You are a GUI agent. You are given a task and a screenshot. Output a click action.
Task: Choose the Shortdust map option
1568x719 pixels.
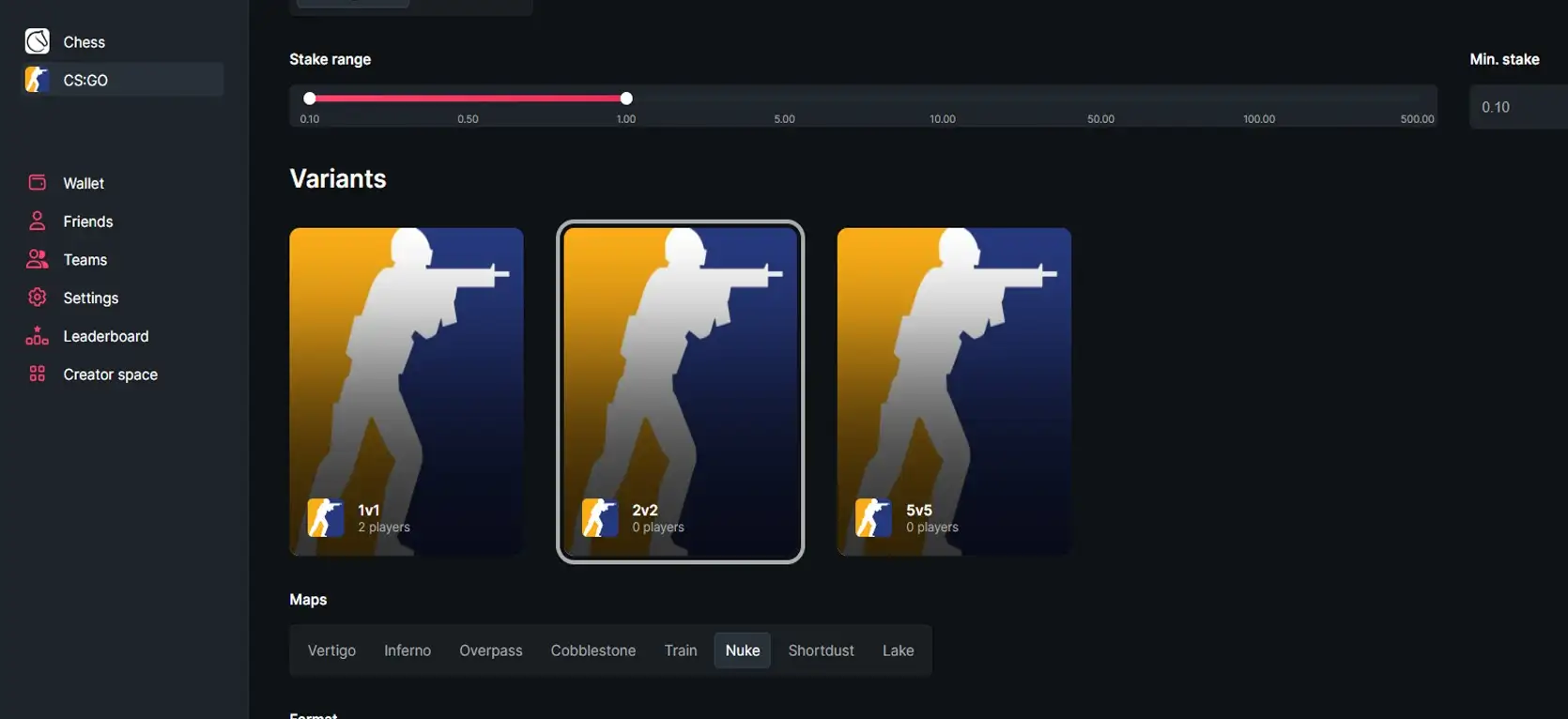coord(821,650)
